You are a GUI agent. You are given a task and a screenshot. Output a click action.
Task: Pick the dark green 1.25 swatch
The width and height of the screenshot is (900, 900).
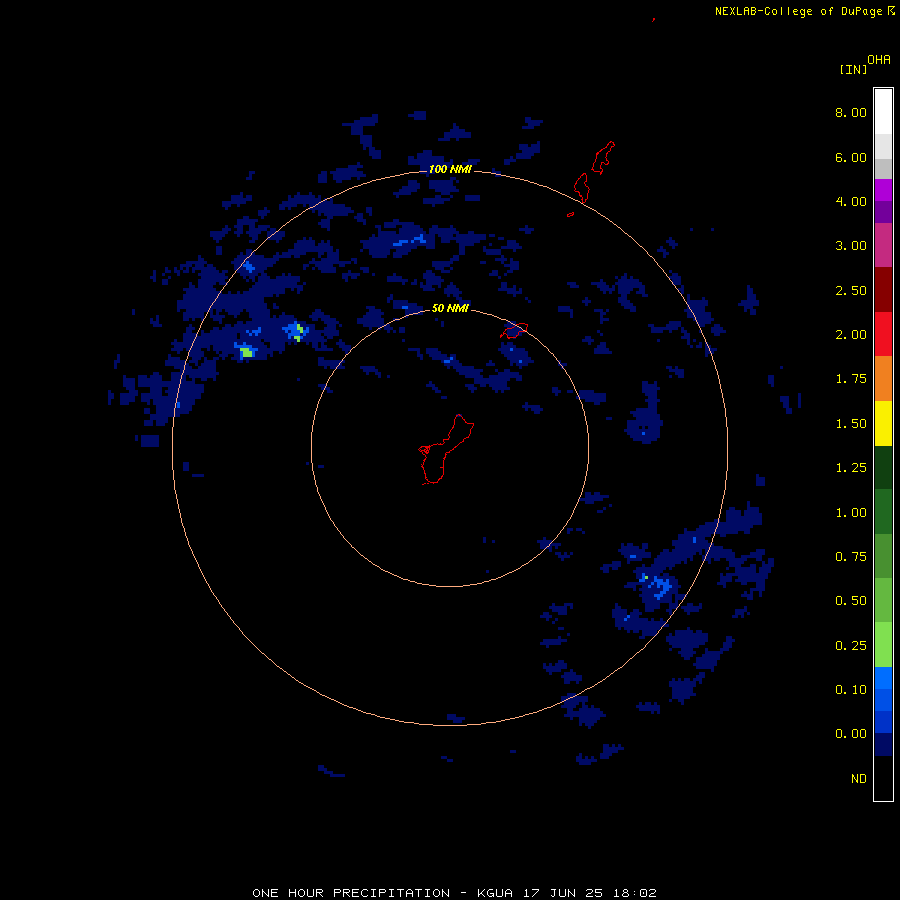883,467
